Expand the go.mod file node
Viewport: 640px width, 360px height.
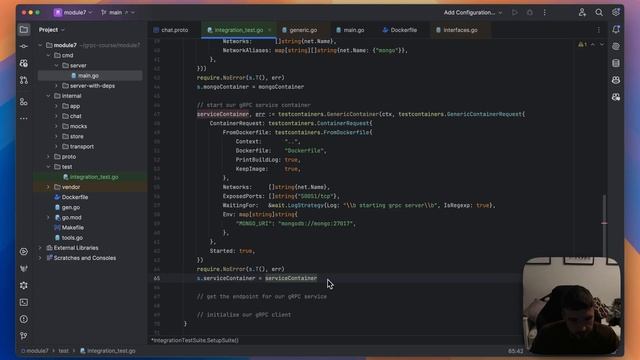click(48, 218)
